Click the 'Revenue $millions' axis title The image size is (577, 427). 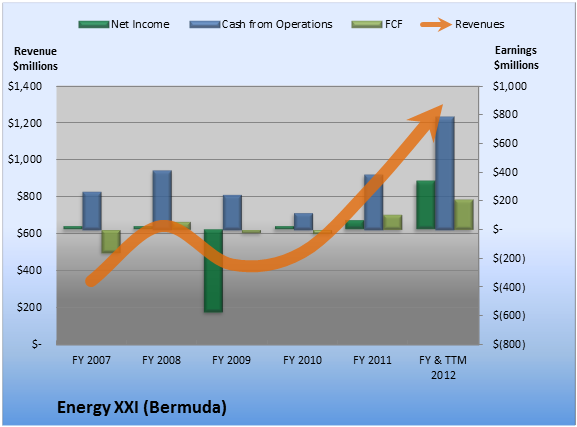click(35, 59)
